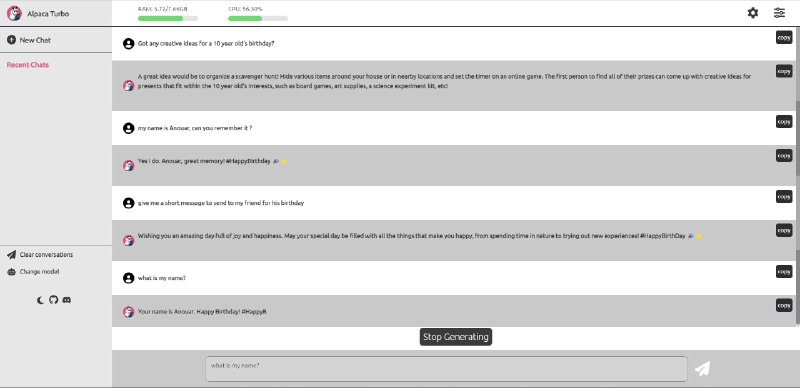Image resolution: width=800 pixels, height=388 pixels.
Task: Click the chat message input field
Action: point(446,369)
